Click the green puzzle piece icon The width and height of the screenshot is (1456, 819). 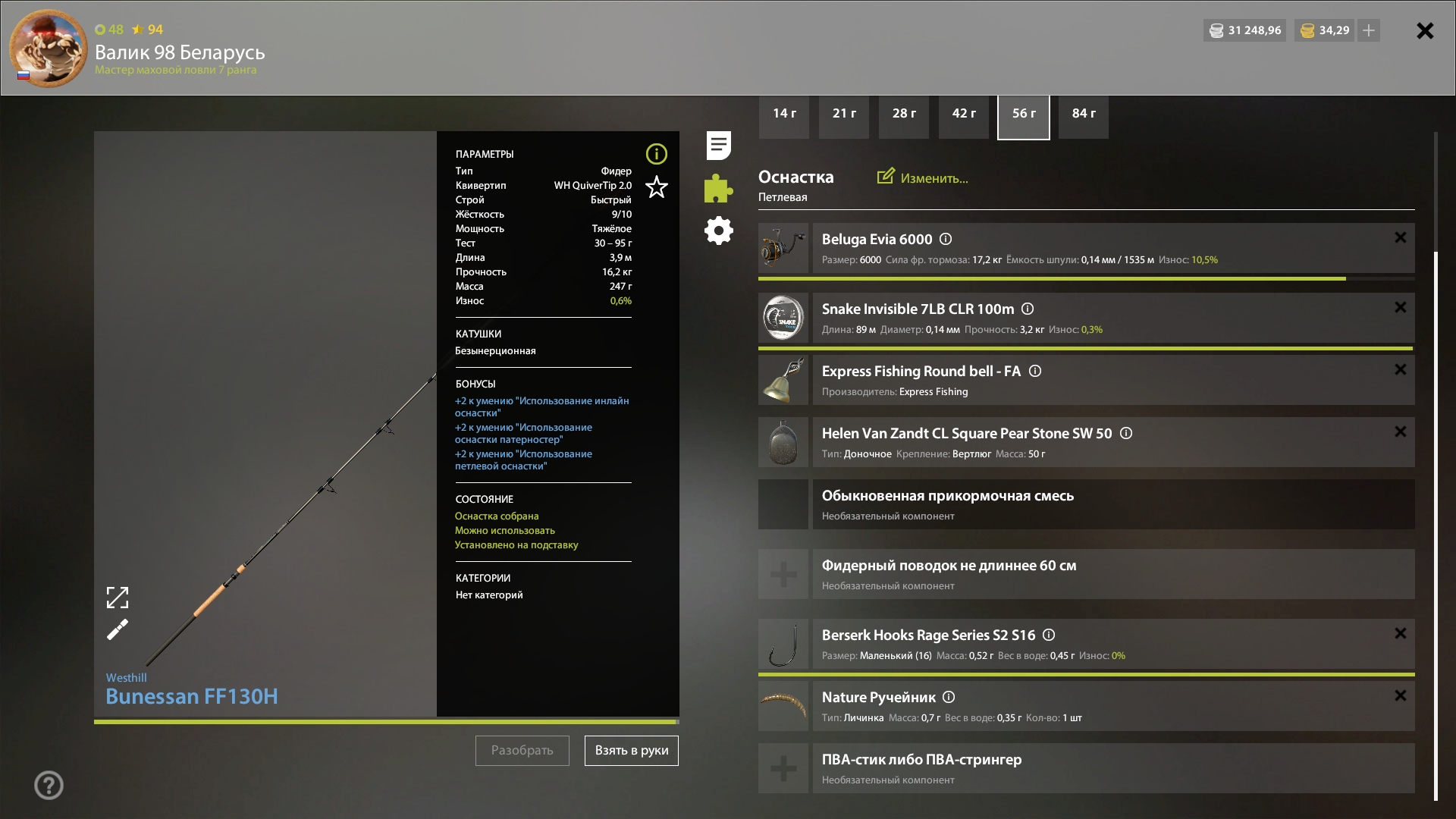(718, 188)
